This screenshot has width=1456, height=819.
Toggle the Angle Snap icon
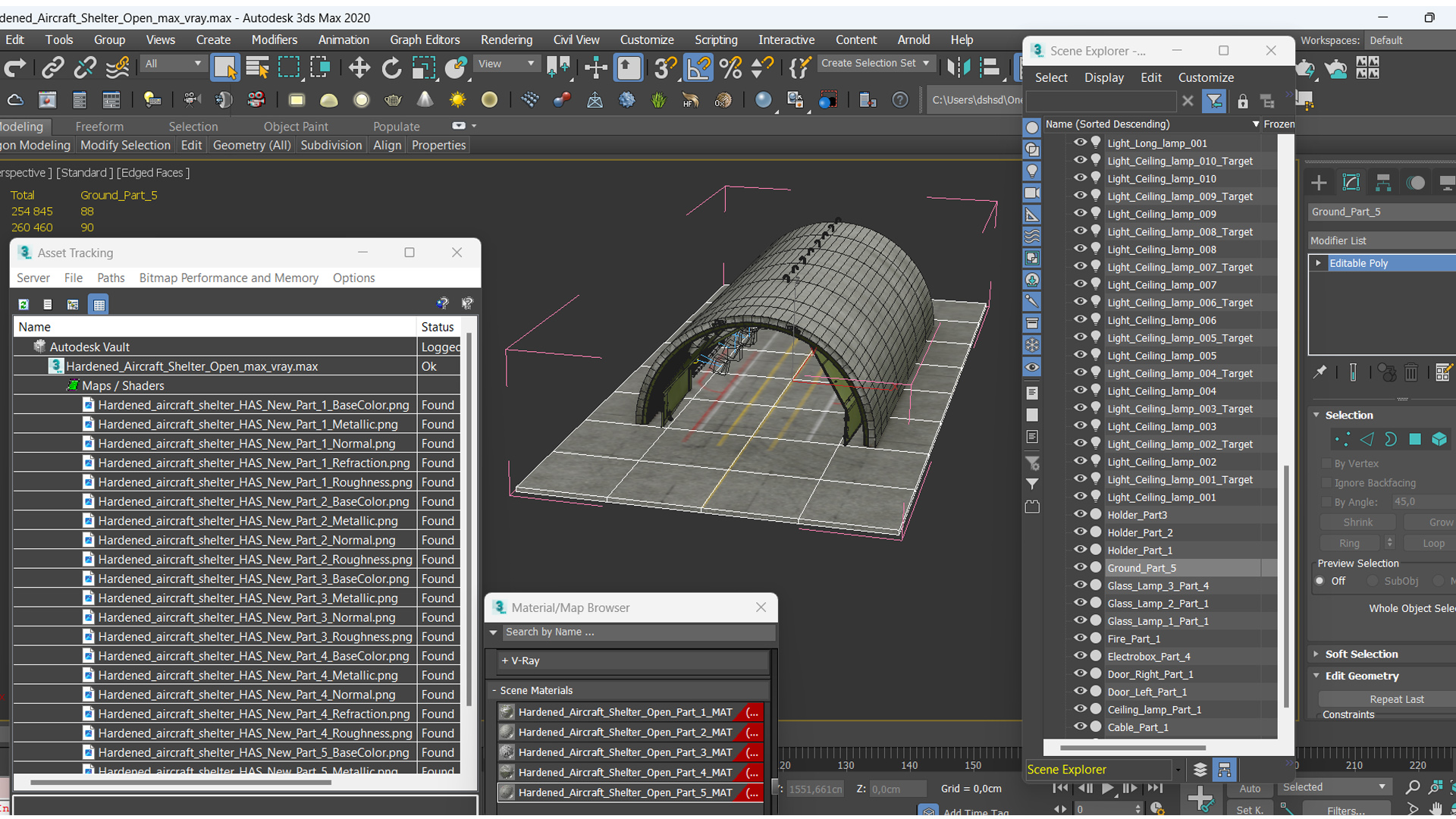pos(698,68)
